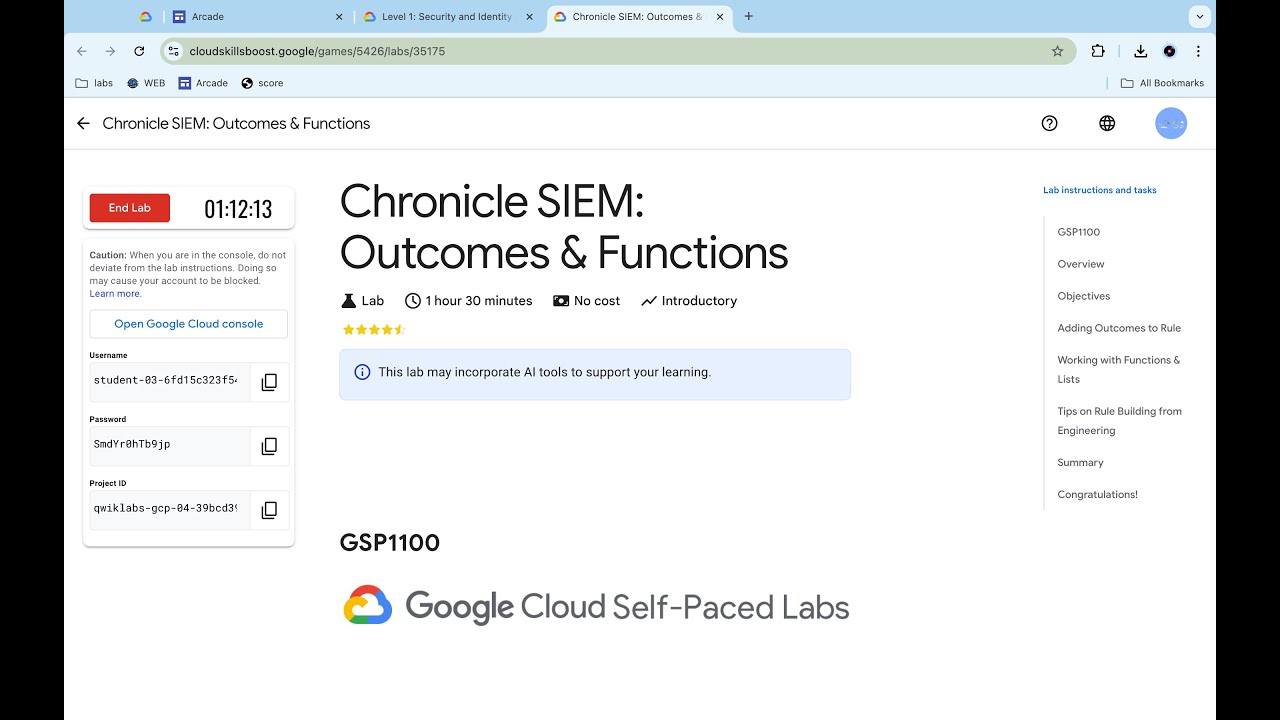Jump to Adding Outcomes to Rule
1280x720 pixels.
click(x=1119, y=328)
